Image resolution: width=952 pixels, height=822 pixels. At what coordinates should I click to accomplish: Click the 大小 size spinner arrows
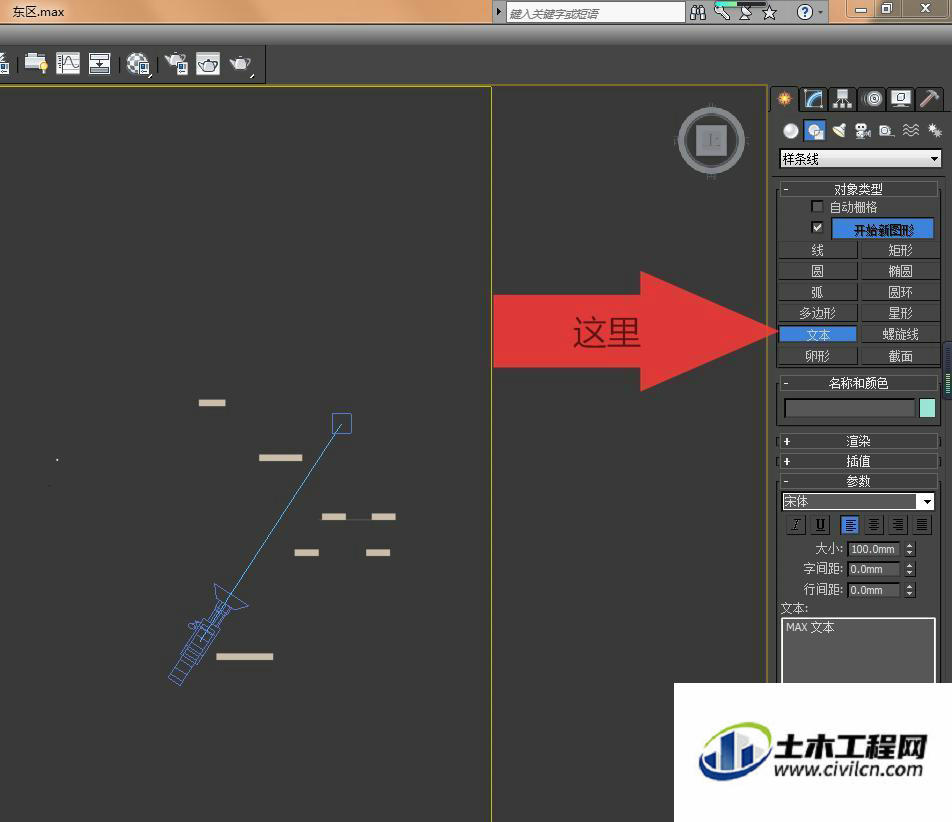(910, 549)
